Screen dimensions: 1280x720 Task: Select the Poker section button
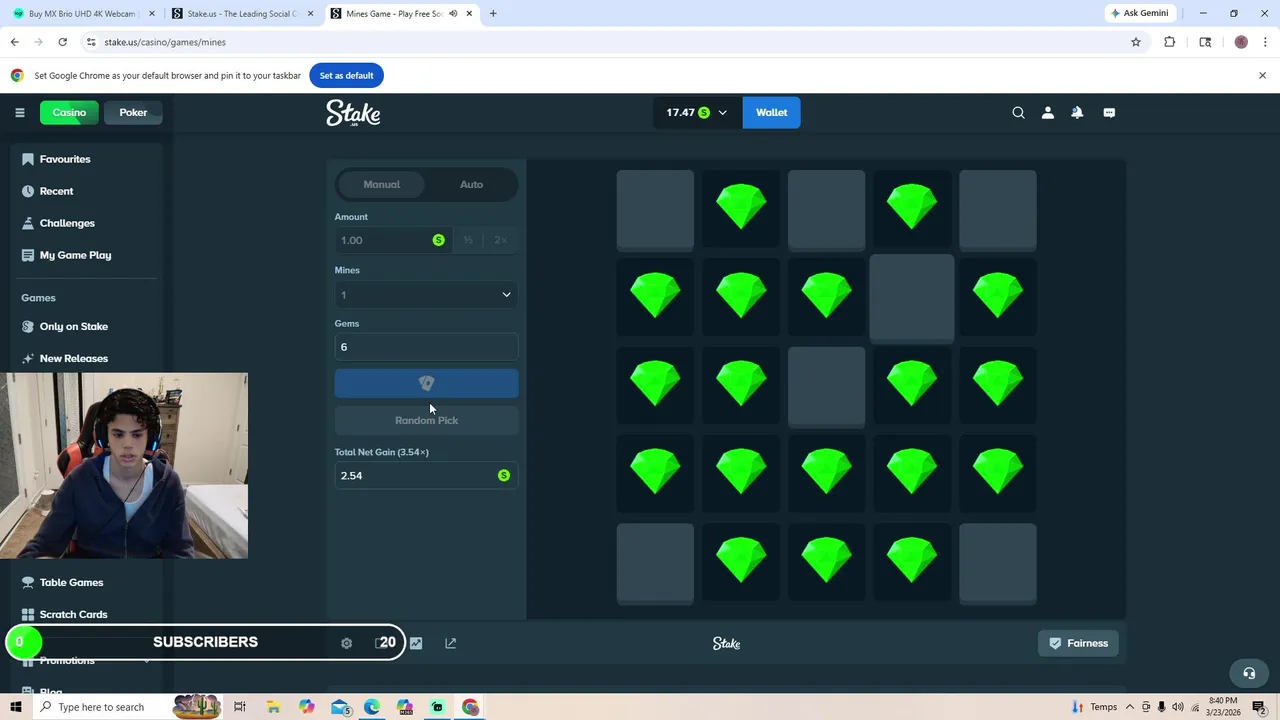133,113
